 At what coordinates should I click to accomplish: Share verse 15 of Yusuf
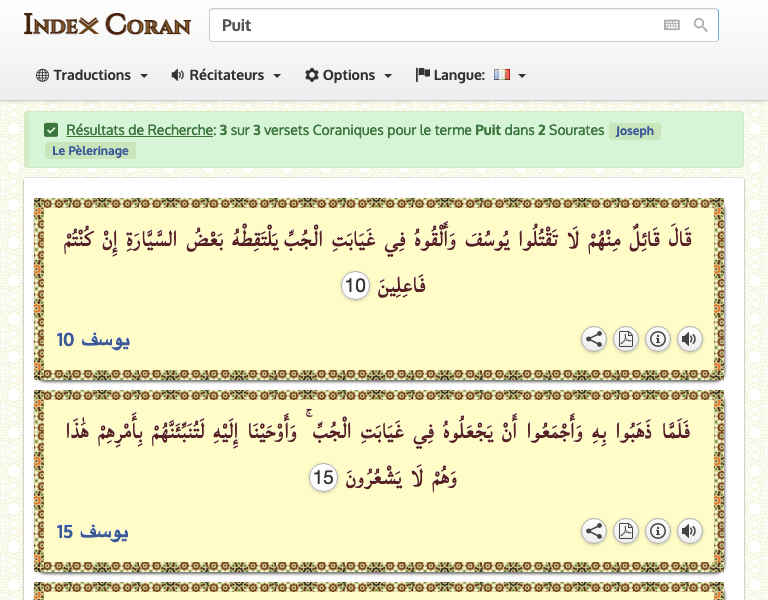594,531
